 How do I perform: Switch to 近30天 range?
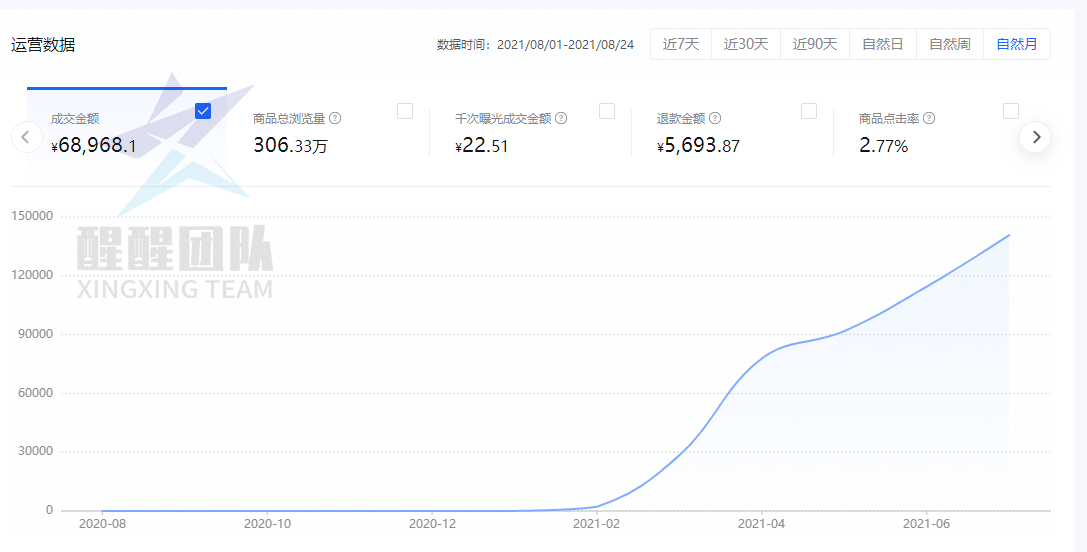(x=746, y=44)
